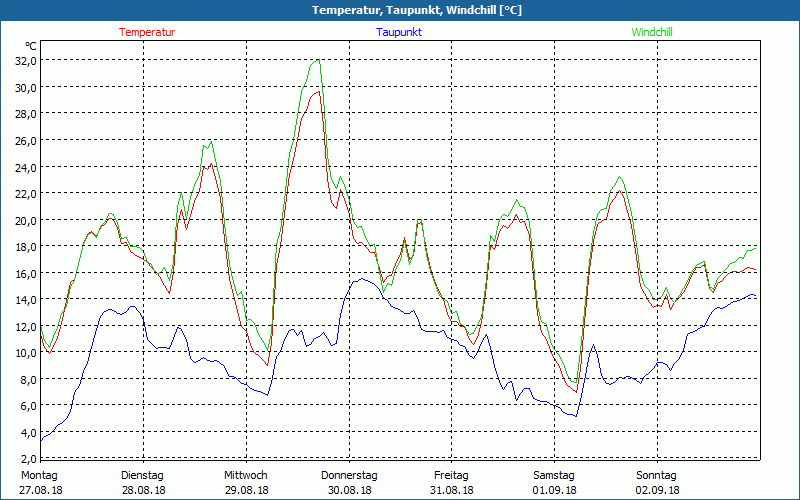Click the '18,0' y-axis value
Screen dimensions: 800x500
26,247
